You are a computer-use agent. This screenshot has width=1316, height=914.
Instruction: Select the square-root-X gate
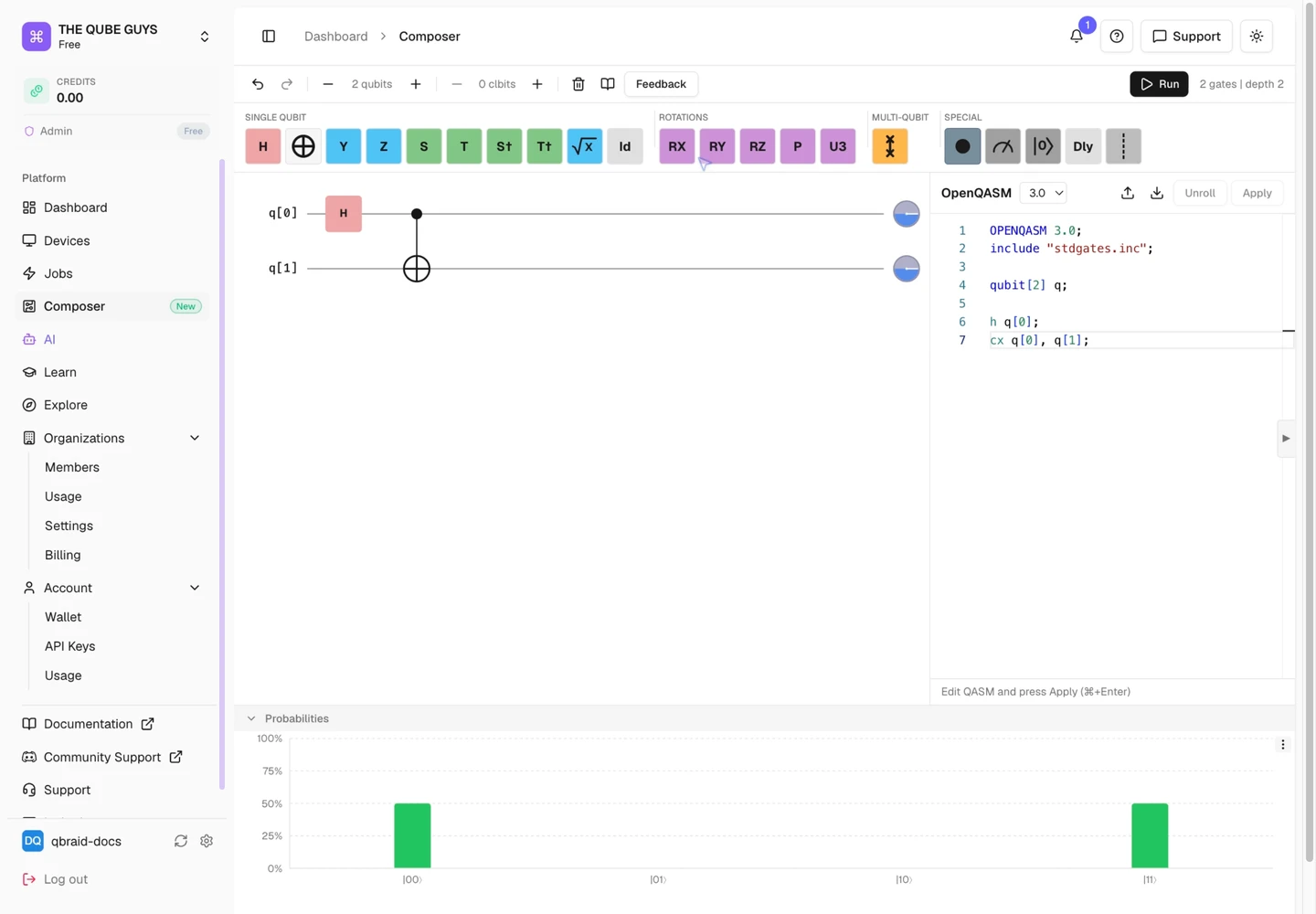[585, 146]
